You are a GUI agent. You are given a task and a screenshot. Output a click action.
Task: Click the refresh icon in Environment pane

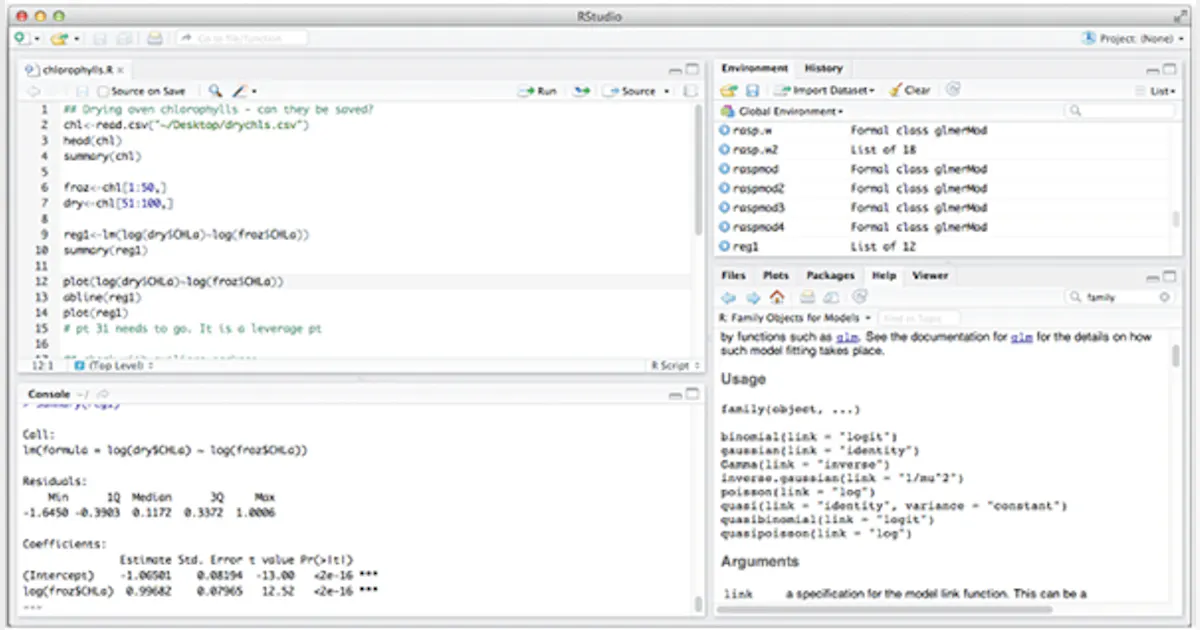click(953, 89)
